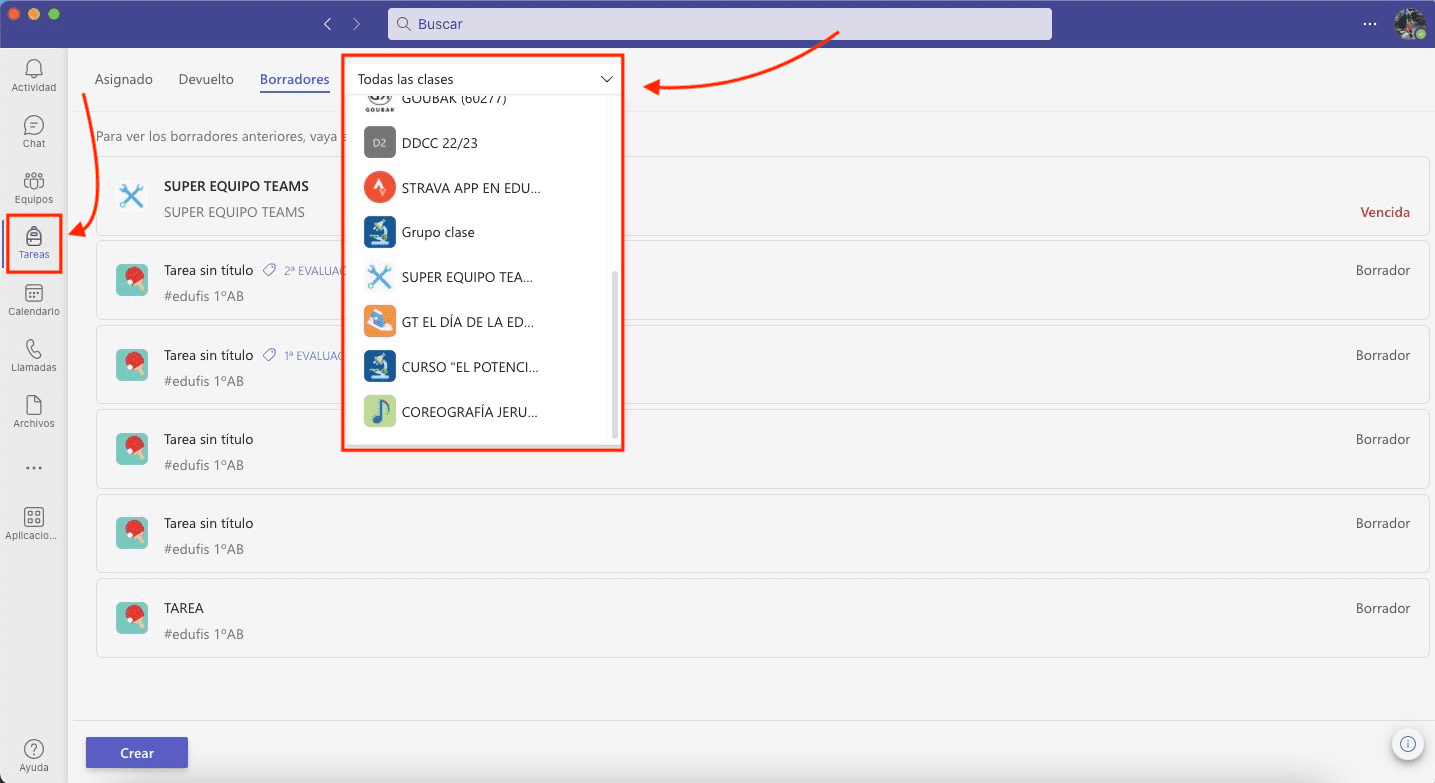Choose Grupo clase in the dropdown list
Viewport: 1435px width, 783px height.
point(438,232)
